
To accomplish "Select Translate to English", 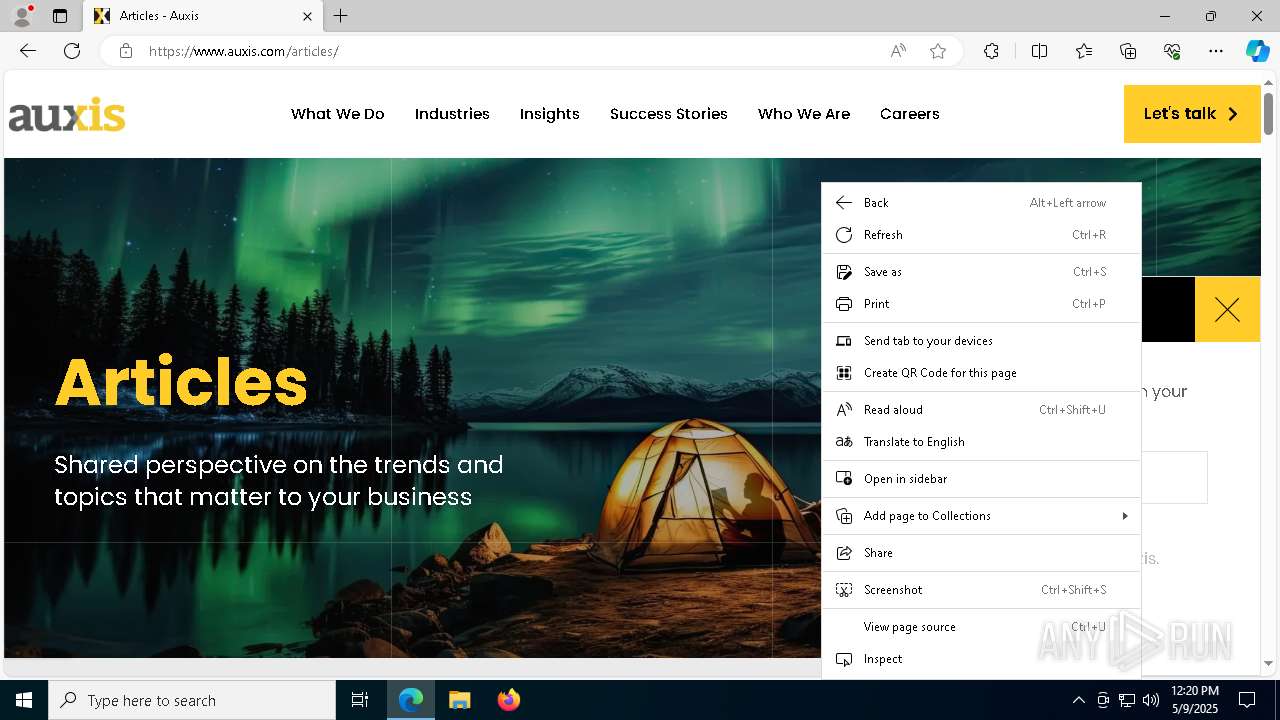I will pyautogui.click(x=981, y=442).
